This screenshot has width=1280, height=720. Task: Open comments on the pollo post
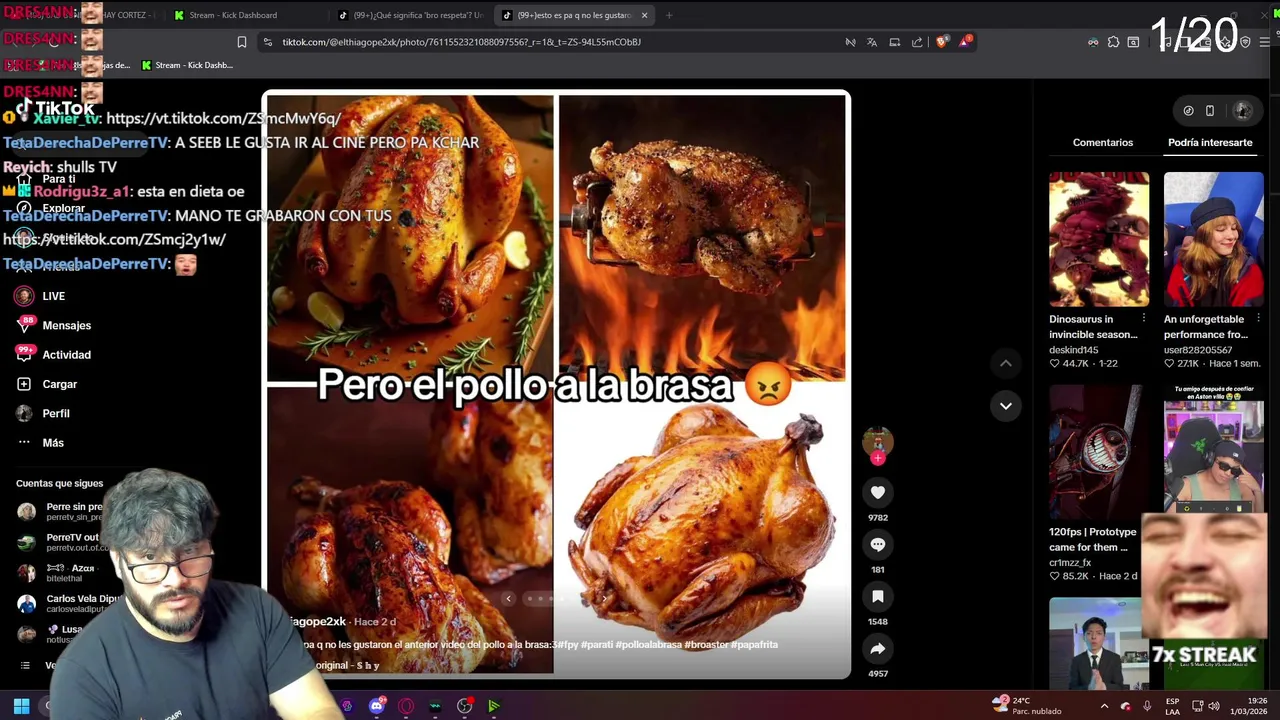point(877,544)
